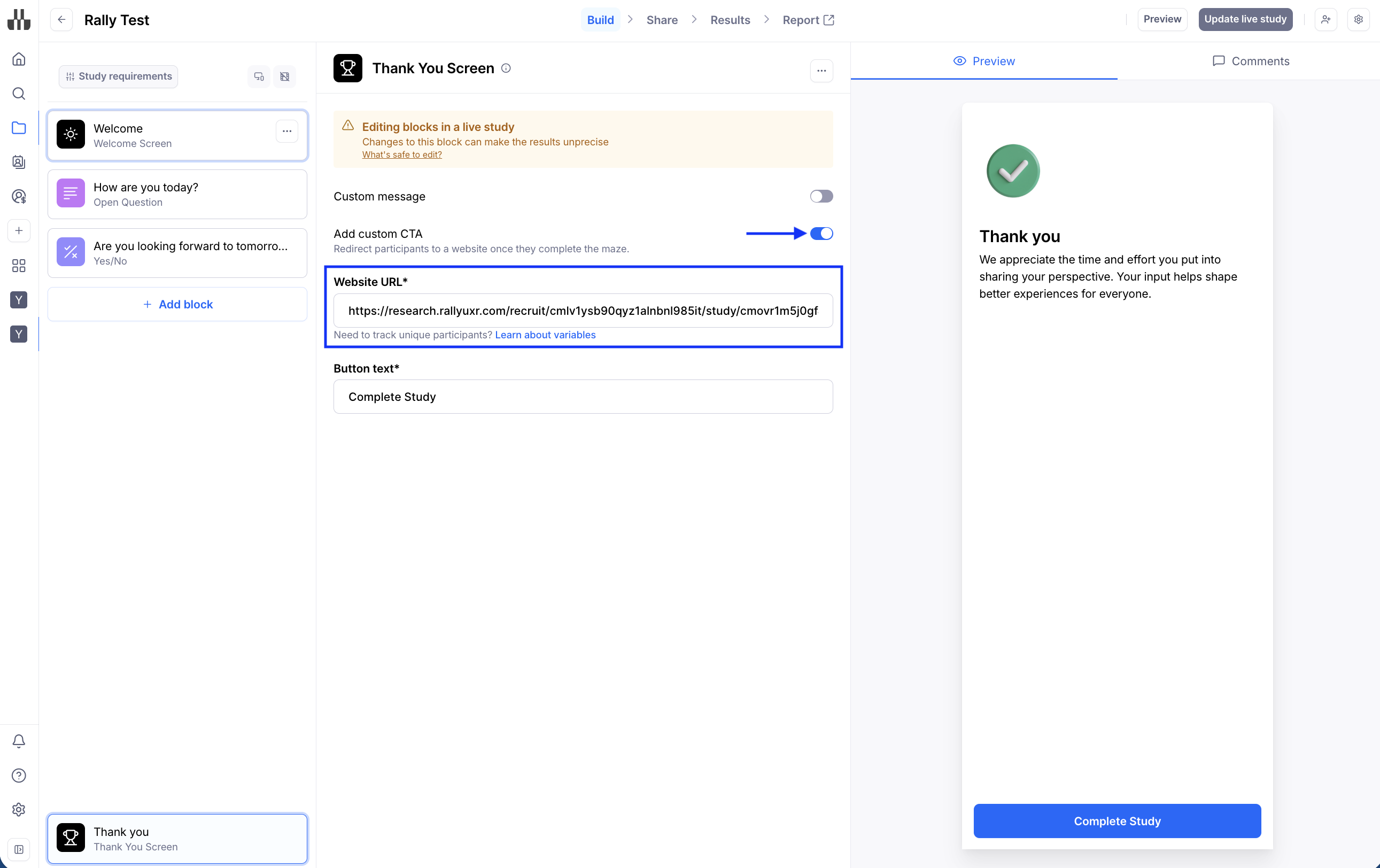The width and height of the screenshot is (1380, 868).
Task: Click into the Website URL field
Action: 583,311
